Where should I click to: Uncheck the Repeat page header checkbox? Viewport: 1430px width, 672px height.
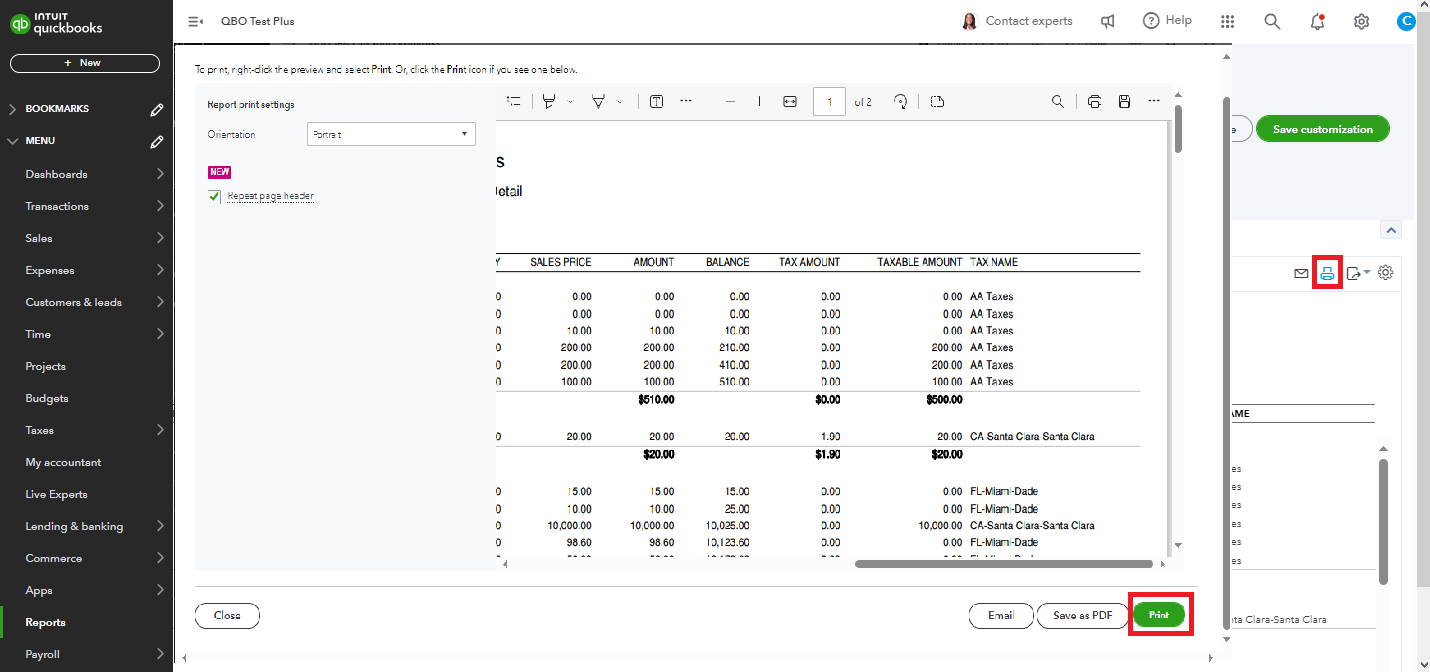[x=214, y=196]
